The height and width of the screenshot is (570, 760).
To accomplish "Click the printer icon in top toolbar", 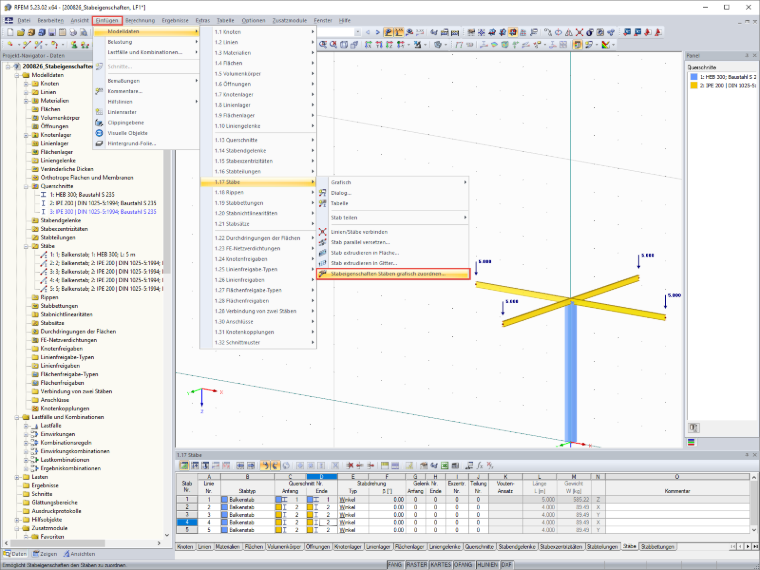I will (x=73, y=32).
